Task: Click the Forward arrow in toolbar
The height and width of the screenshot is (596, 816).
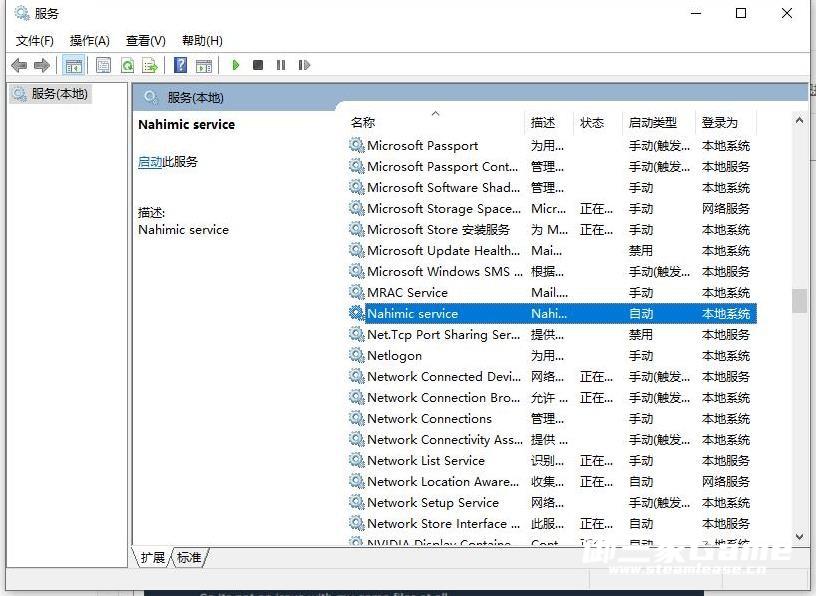Action: [42, 65]
